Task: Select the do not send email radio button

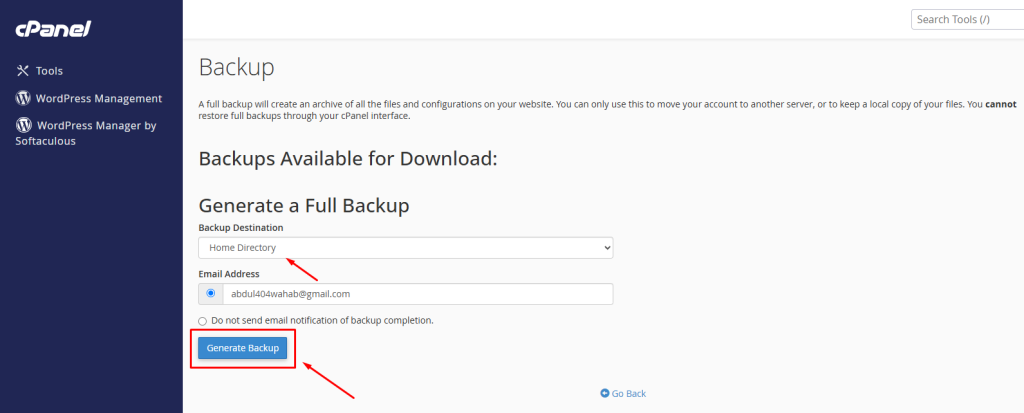Action: pyautogui.click(x=203, y=320)
